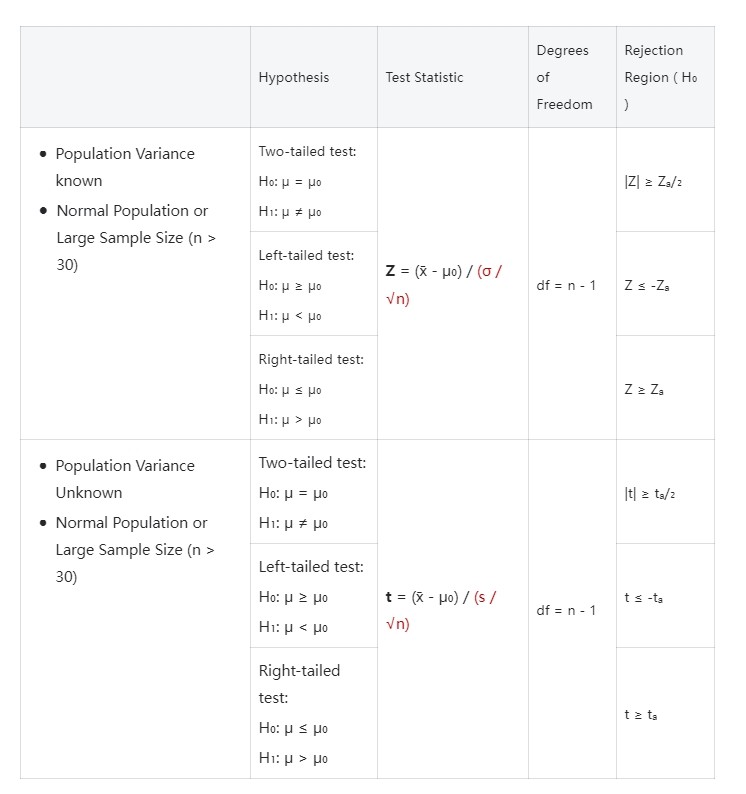Click the Z-section Left-tailed test cell

point(313,284)
